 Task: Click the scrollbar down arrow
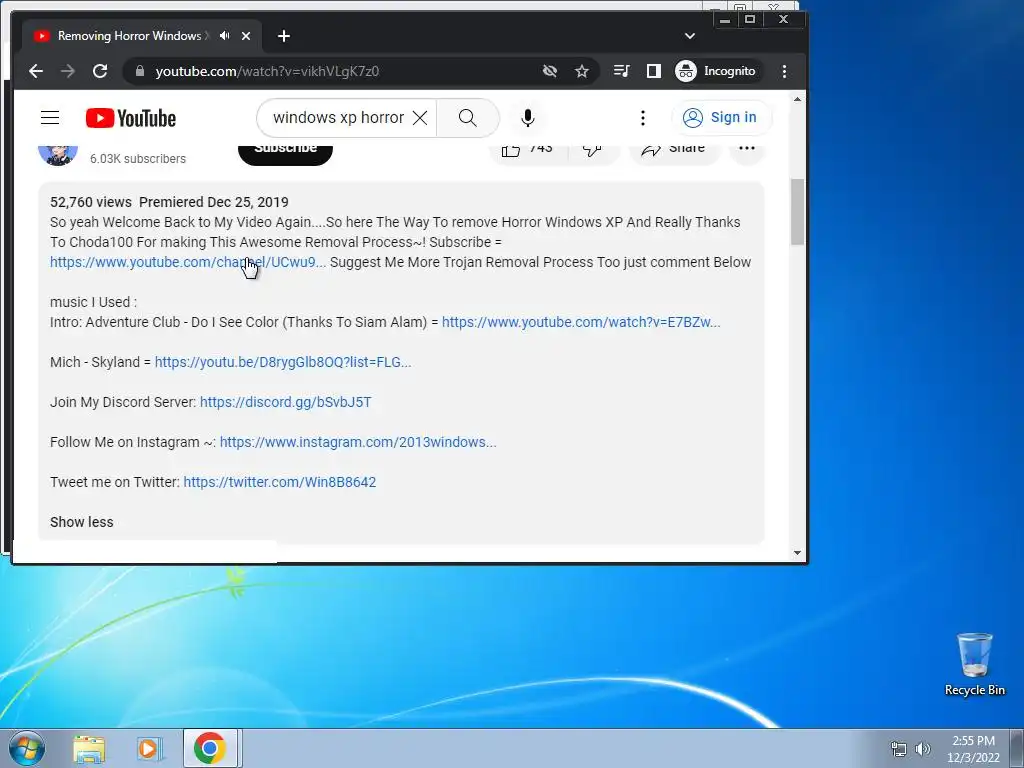coord(797,553)
